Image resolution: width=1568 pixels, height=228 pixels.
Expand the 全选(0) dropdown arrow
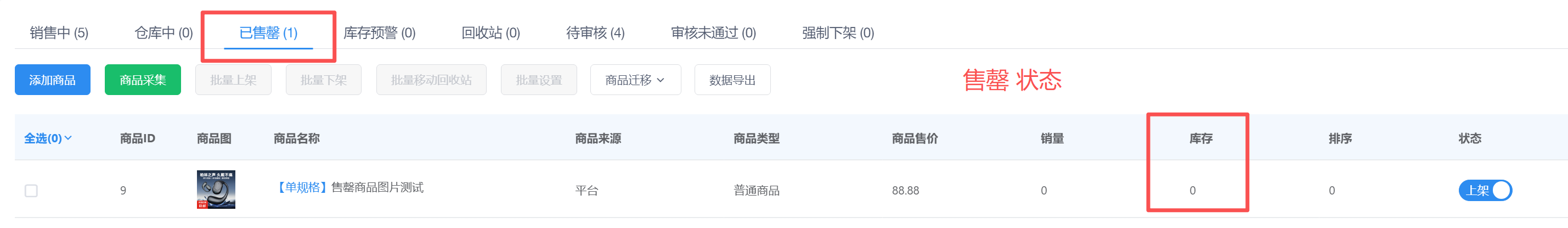click(x=68, y=138)
